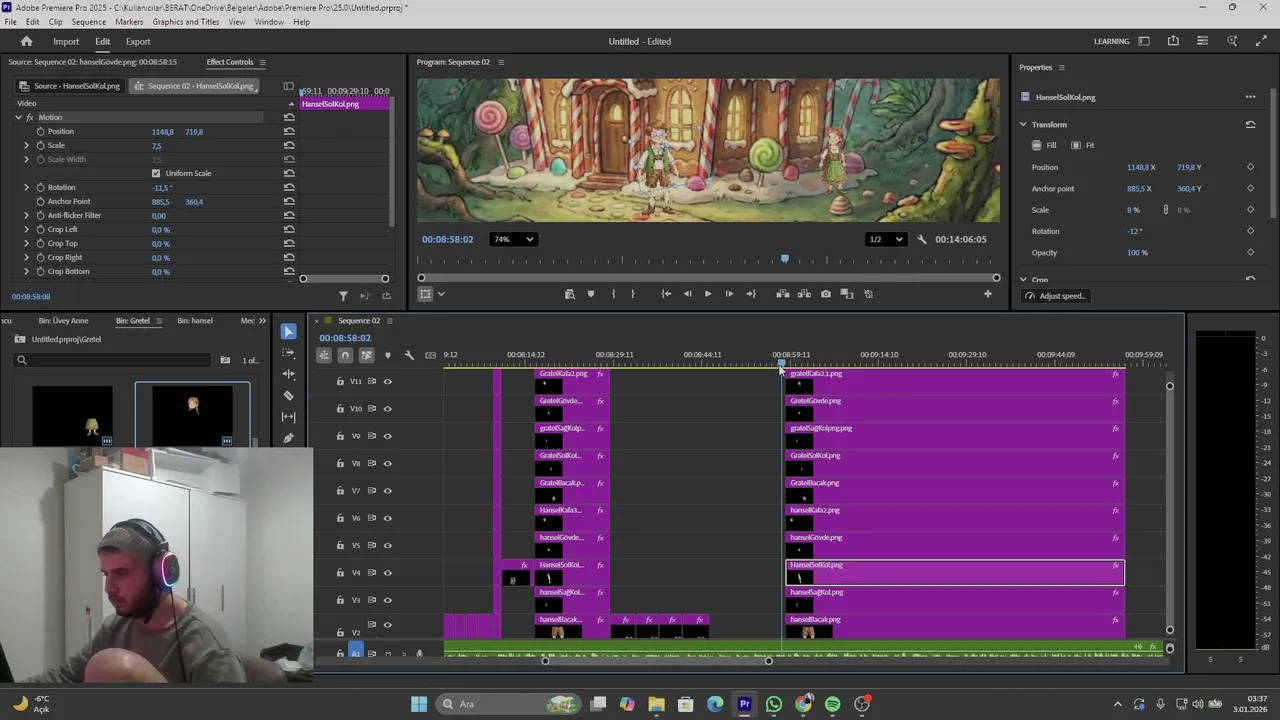Open the LEARNING workspace link
The height and width of the screenshot is (720, 1280).
coord(1111,41)
